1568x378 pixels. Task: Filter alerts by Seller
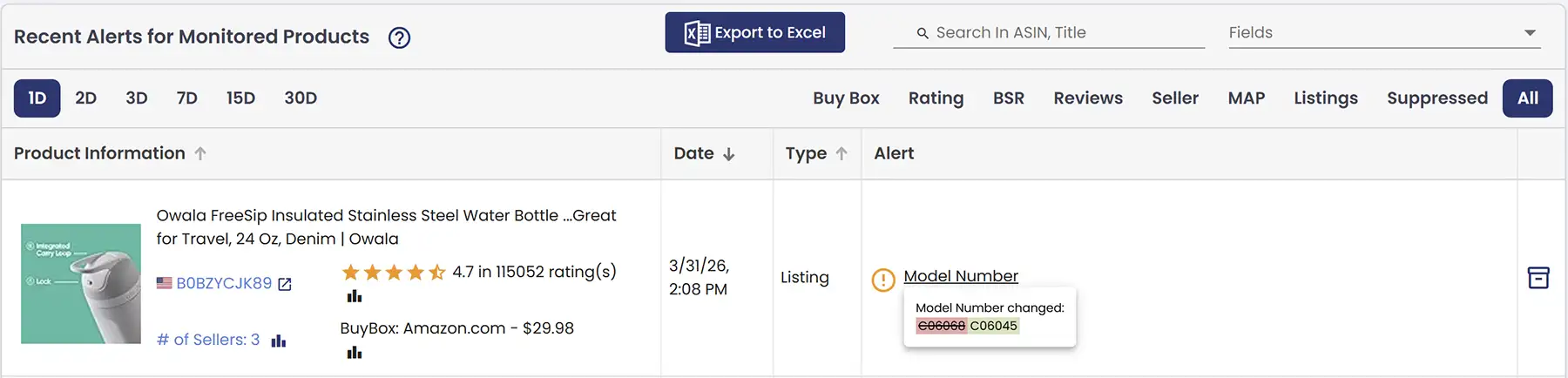tap(1175, 98)
